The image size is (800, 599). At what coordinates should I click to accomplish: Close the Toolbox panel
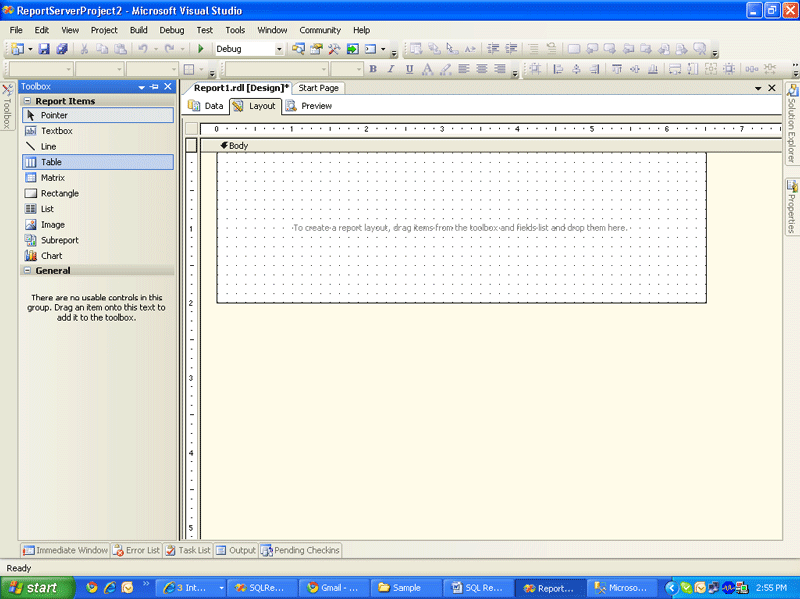coord(168,87)
